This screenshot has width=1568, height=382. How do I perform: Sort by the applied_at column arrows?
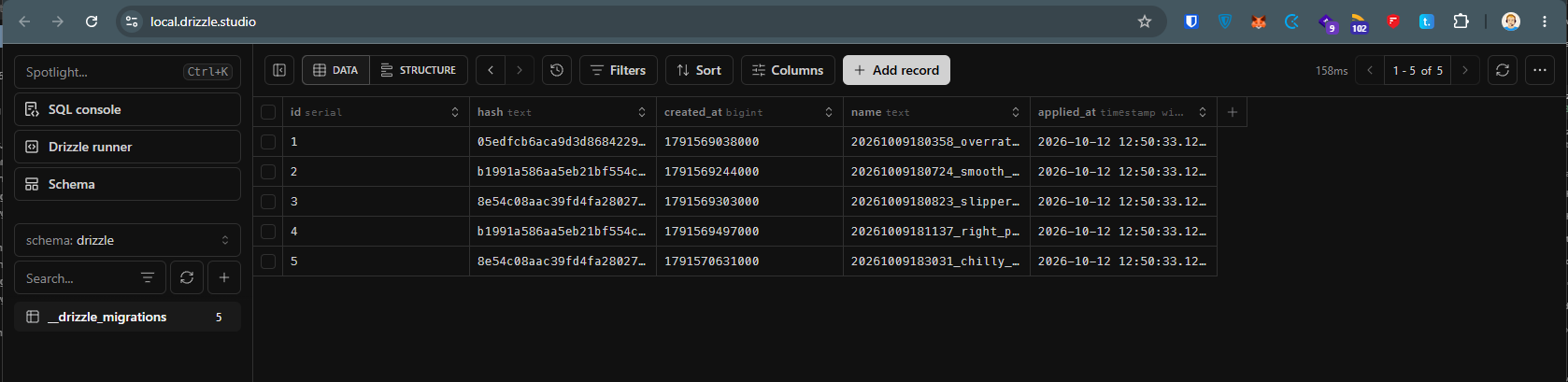tap(1203, 112)
